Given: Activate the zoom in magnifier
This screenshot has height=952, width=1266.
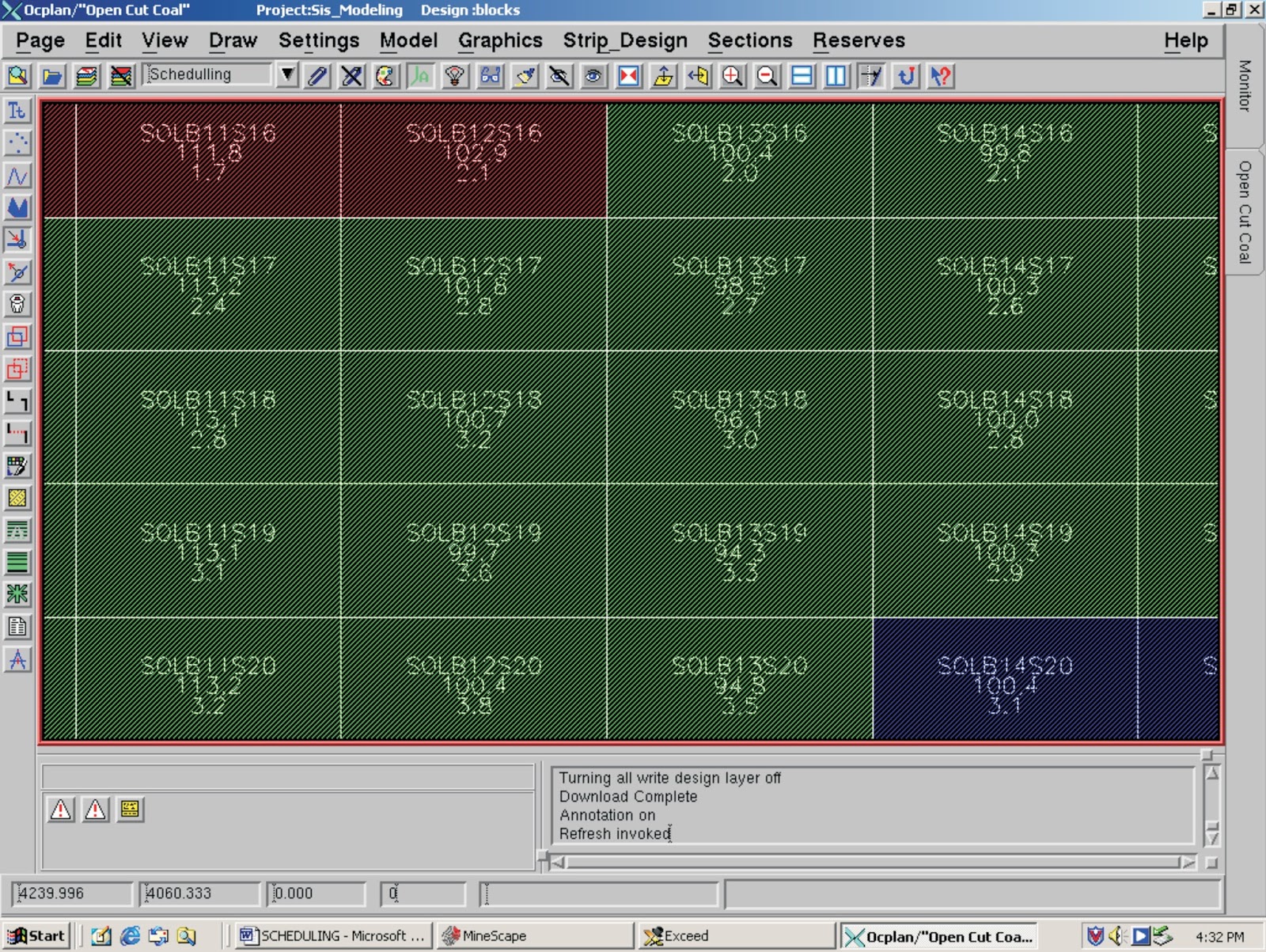Looking at the screenshot, I should [732, 76].
